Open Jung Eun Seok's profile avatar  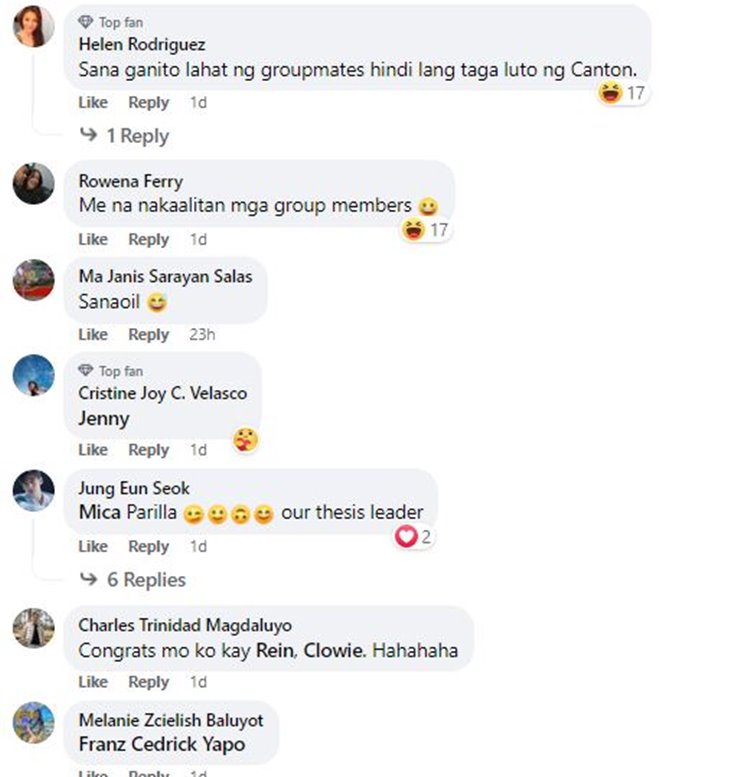(33, 491)
